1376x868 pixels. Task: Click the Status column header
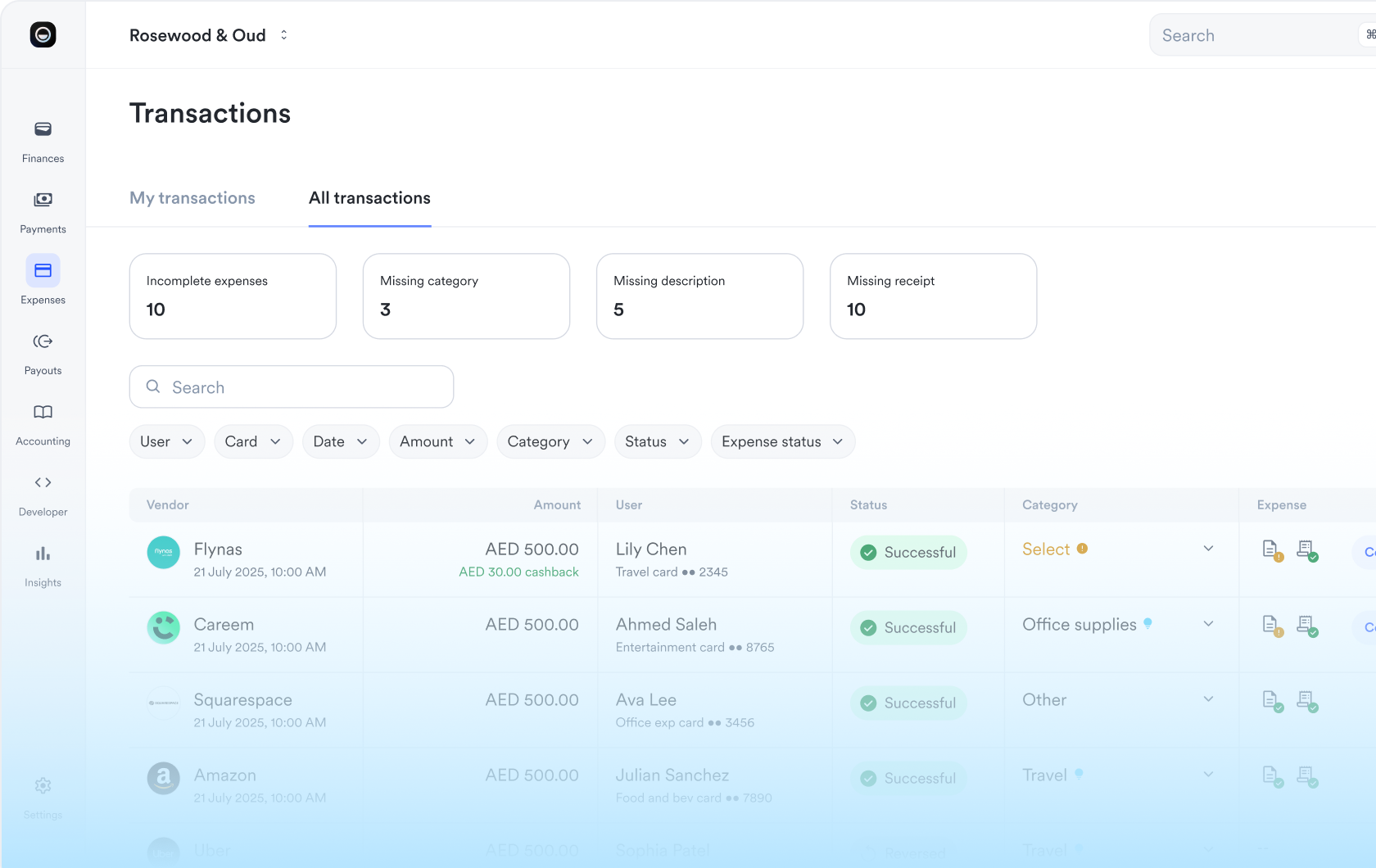point(868,505)
